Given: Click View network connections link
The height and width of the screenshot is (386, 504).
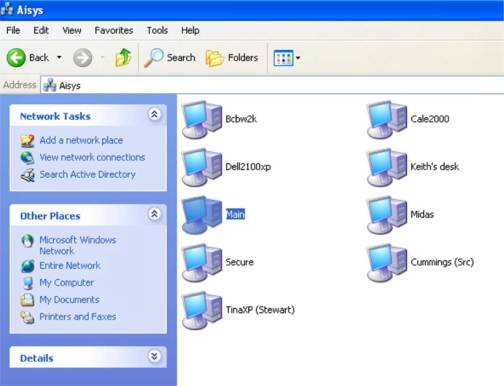Looking at the screenshot, I should click(92, 157).
